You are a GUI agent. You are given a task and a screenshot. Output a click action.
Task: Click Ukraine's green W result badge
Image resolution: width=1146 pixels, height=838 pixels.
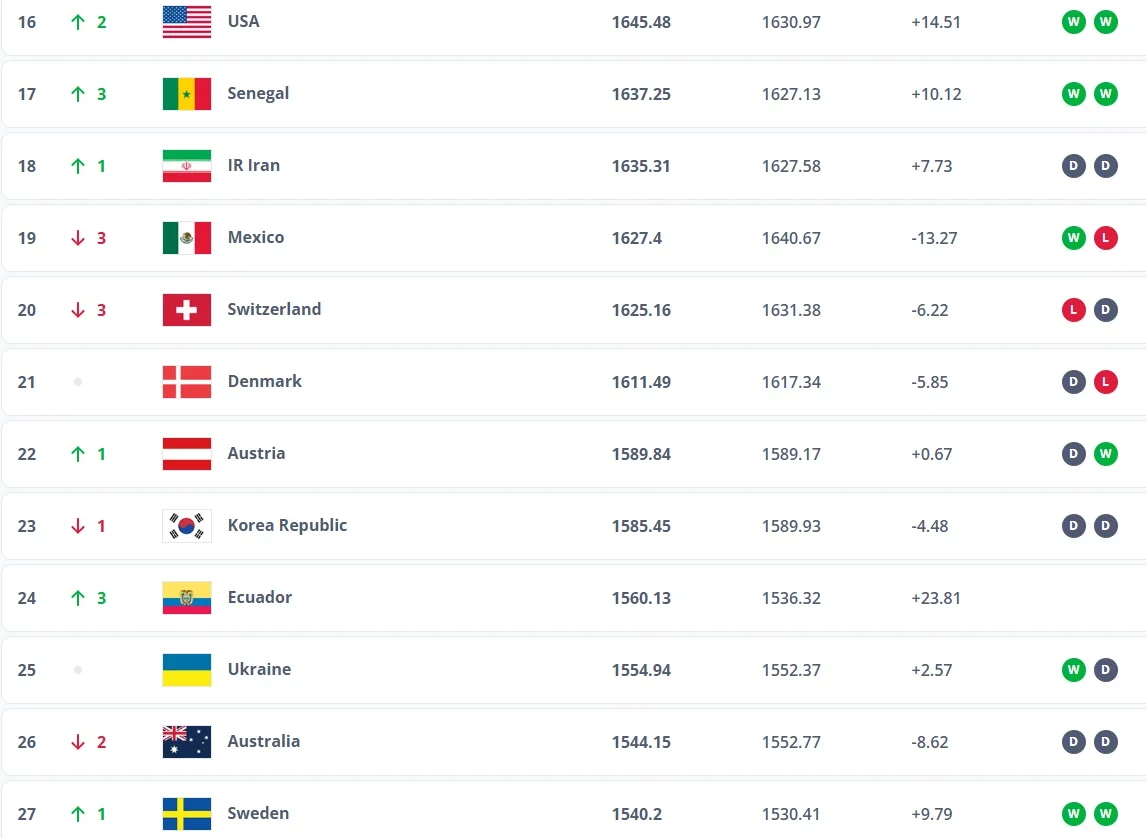pyautogui.click(x=1074, y=670)
